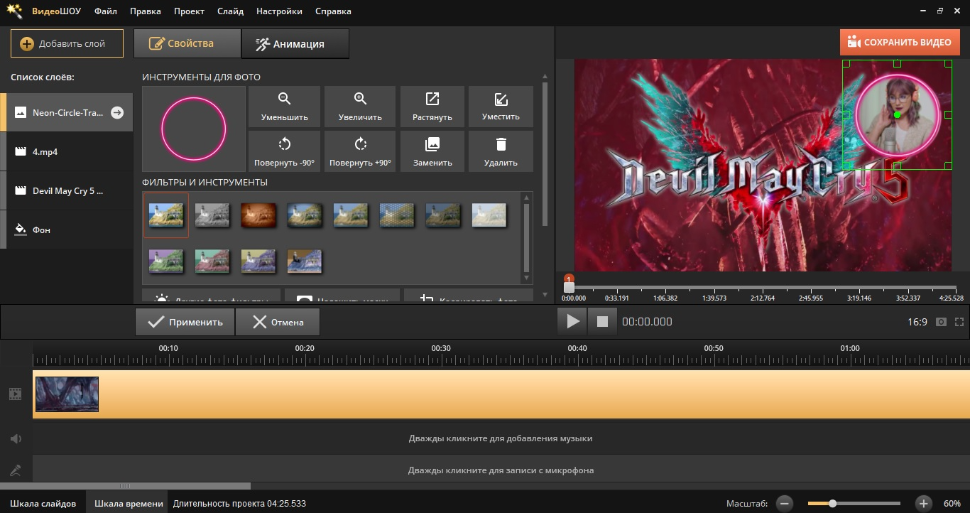Select the 4.mp4 layer
970x513 pixels.
point(67,152)
